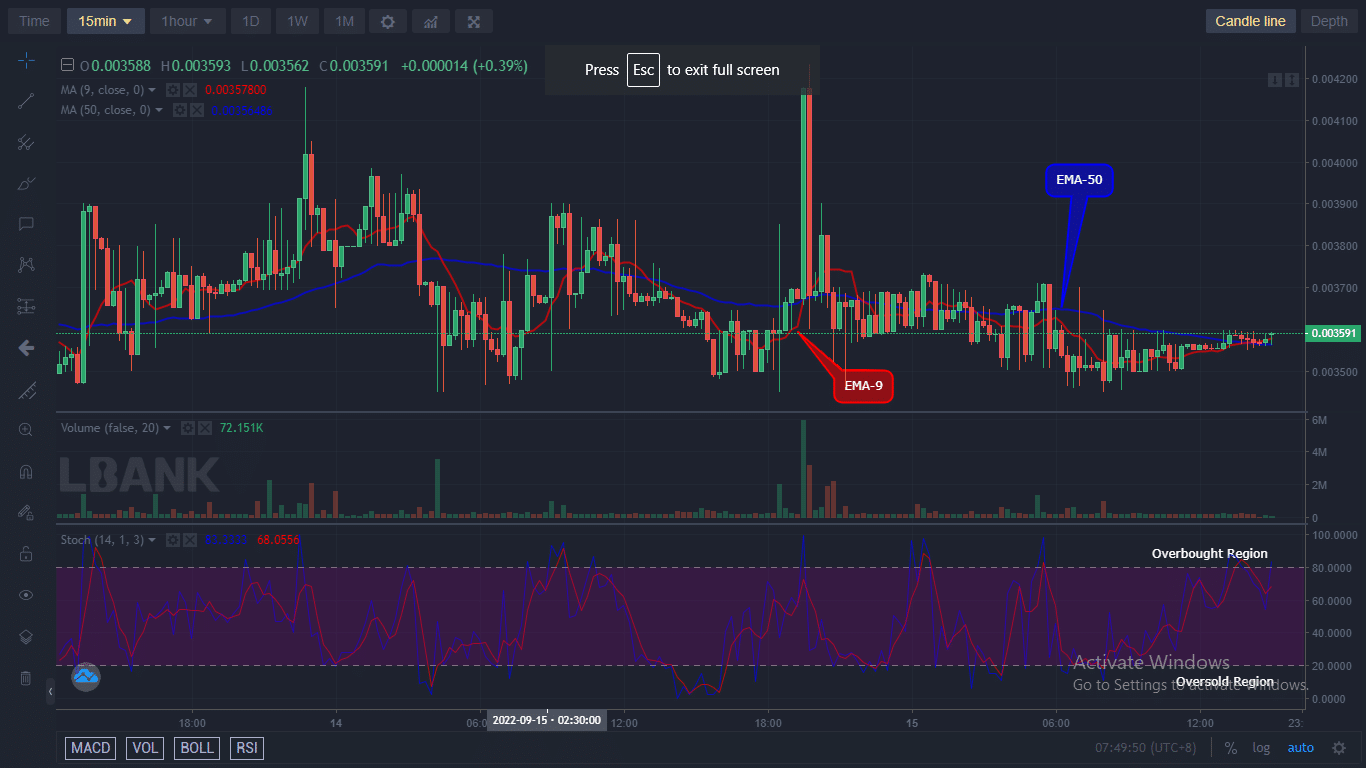Image resolution: width=1366 pixels, height=768 pixels.
Task: Choose the text annotation tool
Action: [x=26, y=224]
